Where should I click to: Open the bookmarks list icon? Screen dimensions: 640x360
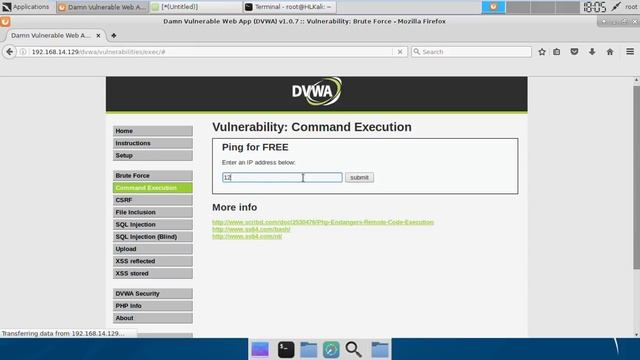(x=557, y=52)
